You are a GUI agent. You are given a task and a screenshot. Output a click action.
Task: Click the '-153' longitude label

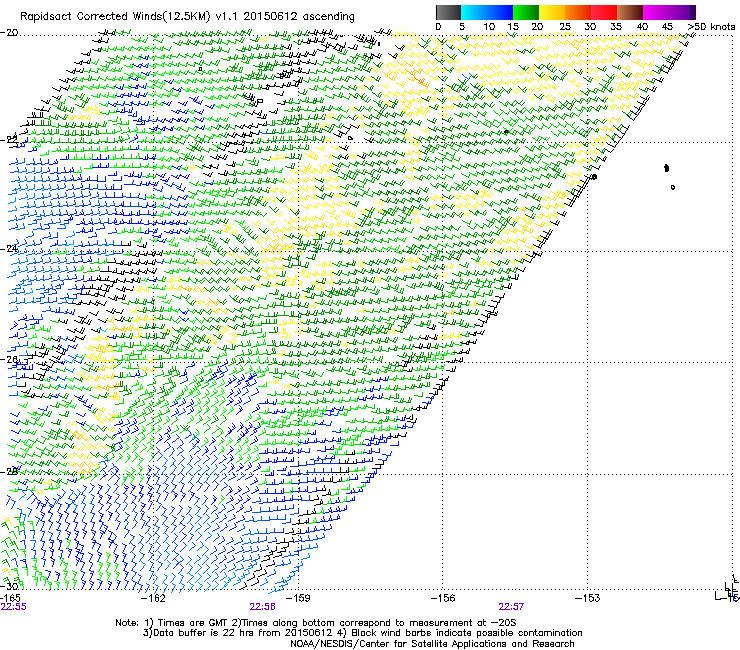pyautogui.click(x=587, y=598)
